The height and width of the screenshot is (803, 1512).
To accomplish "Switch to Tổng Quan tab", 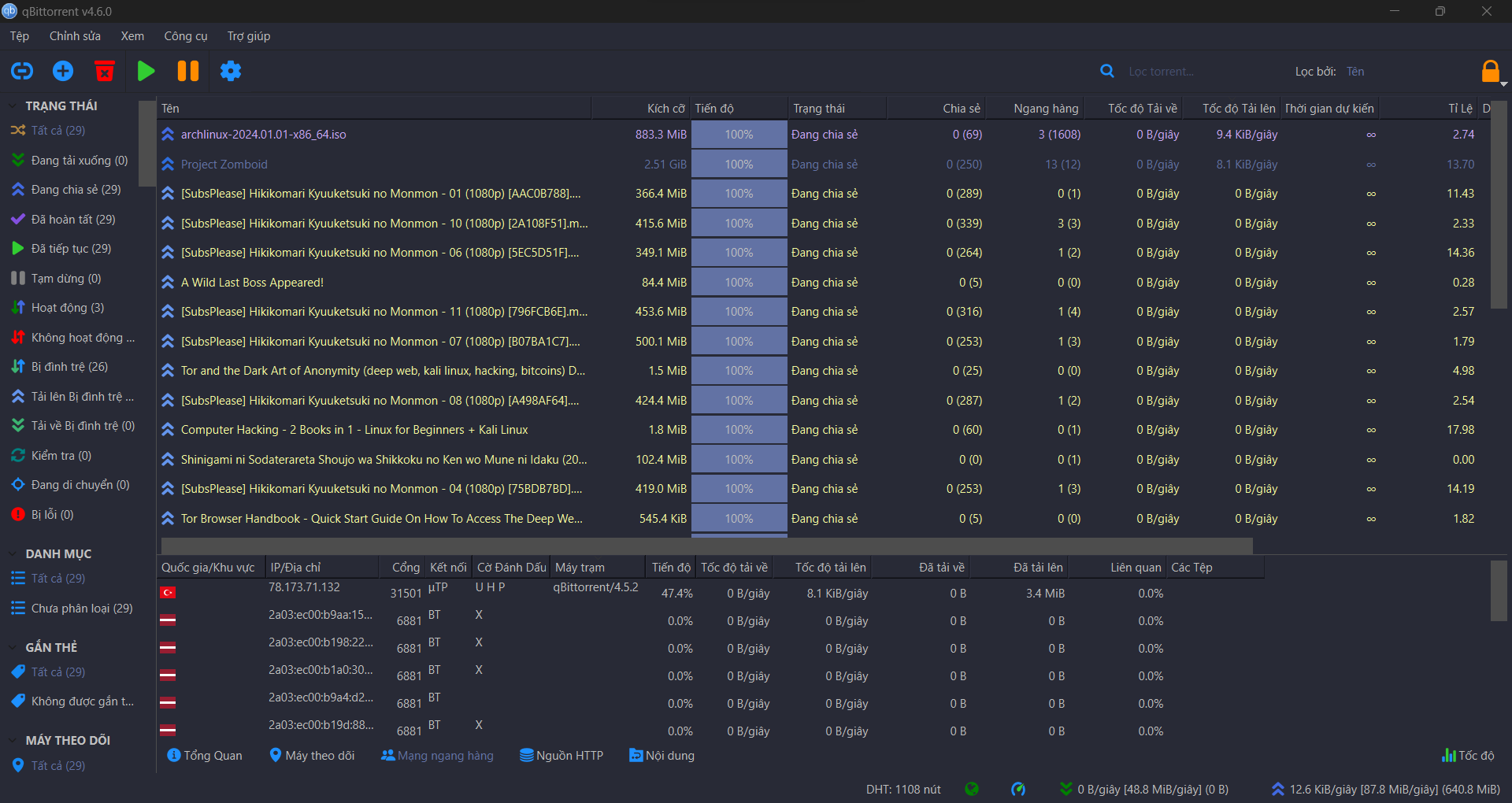I will tap(205, 756).
